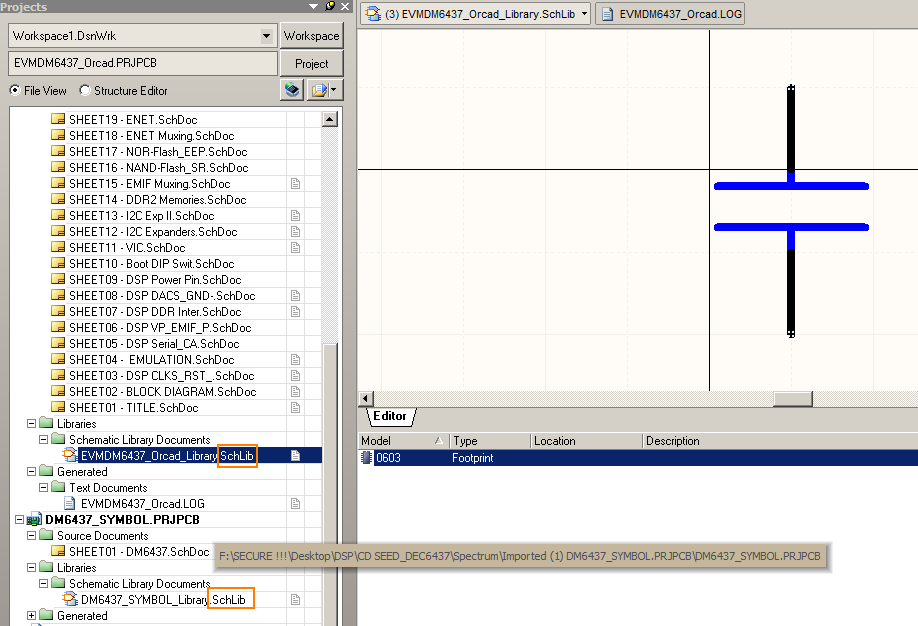Click the DM6437_SYMBOL_Library.SchLib library icon

coord(70,599)
